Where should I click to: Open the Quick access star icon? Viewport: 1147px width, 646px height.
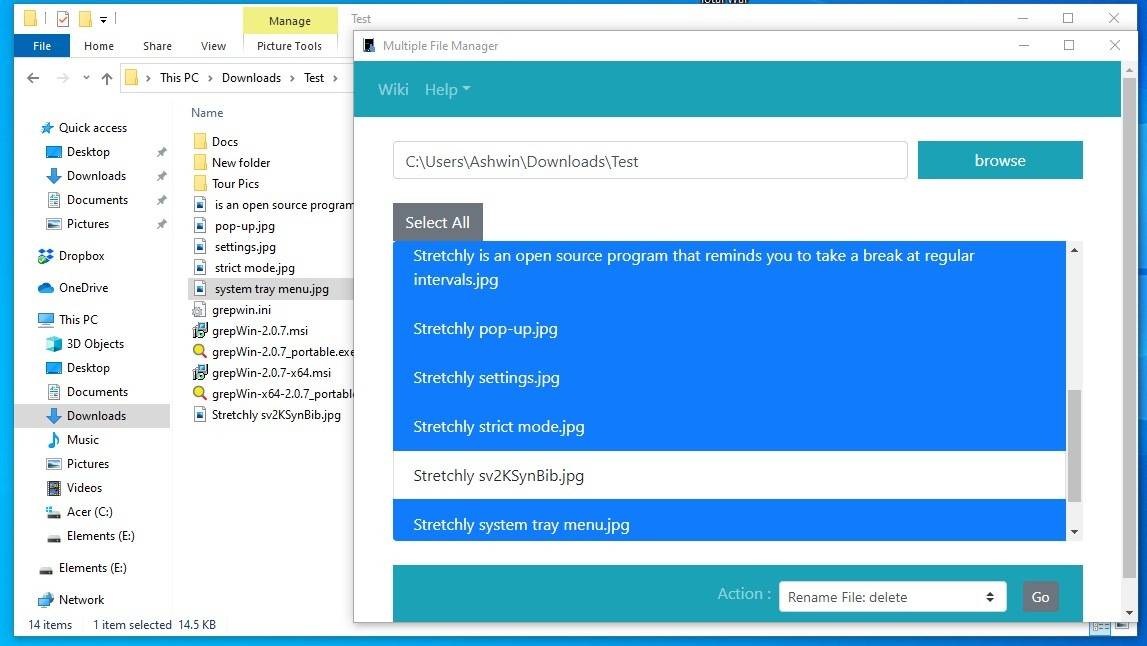point(47,128)
